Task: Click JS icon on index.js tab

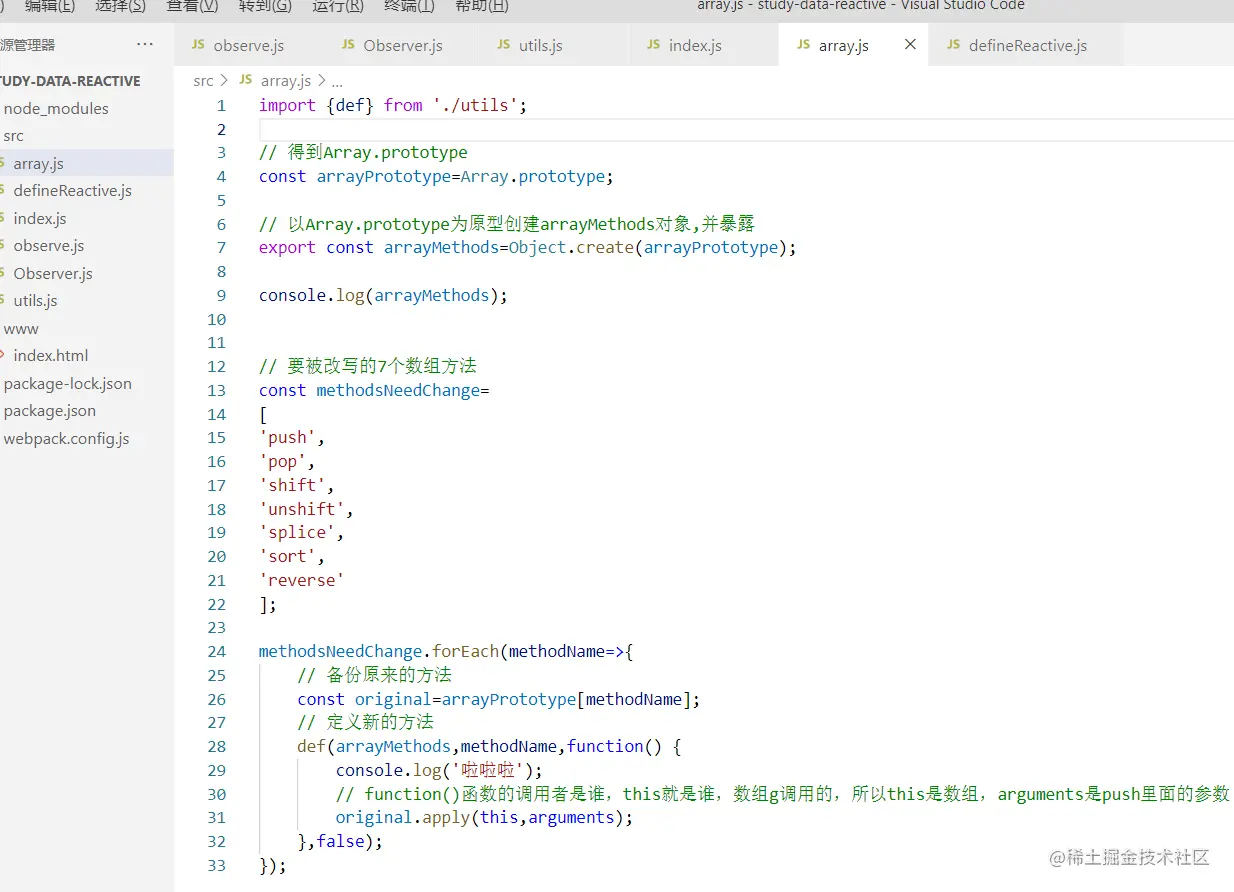Action: (x=654, y=45)
